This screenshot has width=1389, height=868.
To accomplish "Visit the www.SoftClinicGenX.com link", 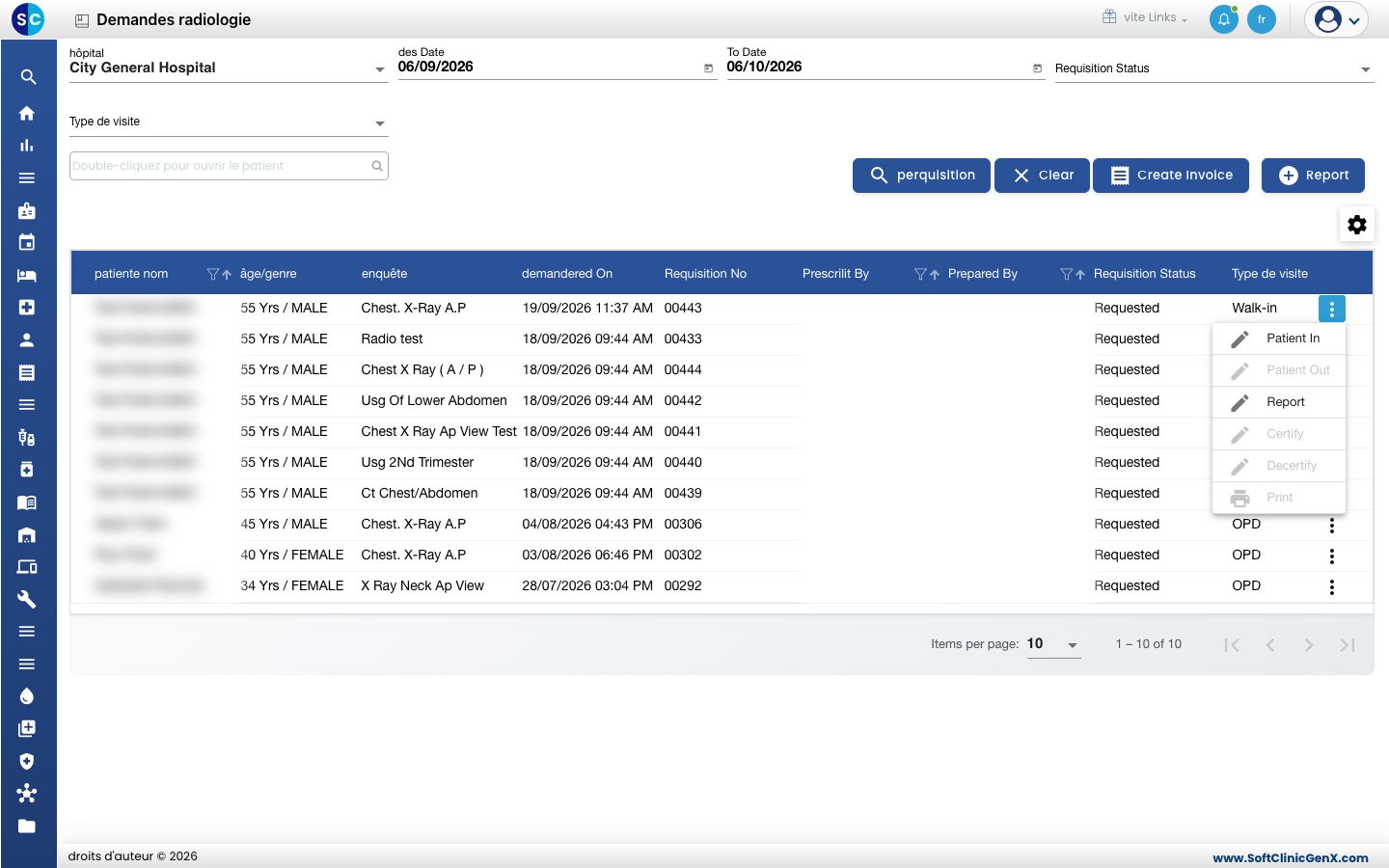I will (1291, 857).
